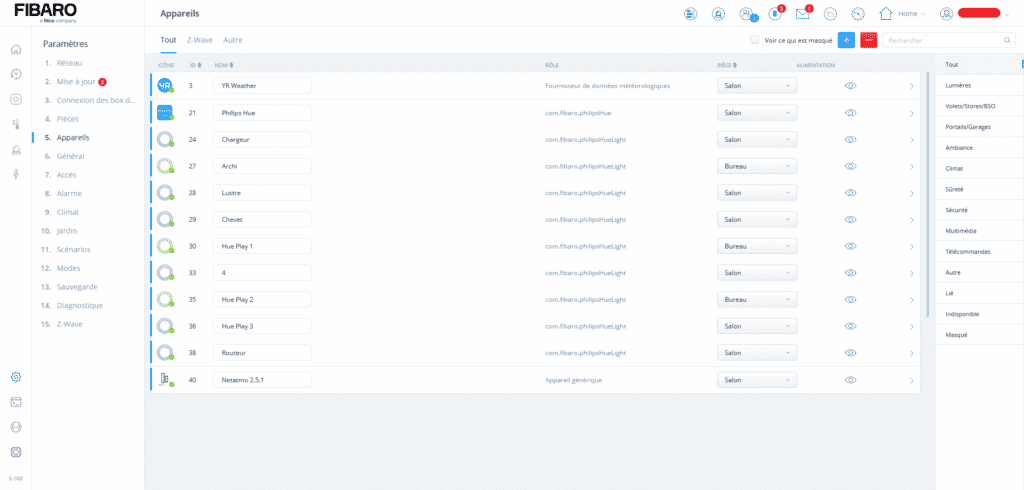Expand details chevron for Hue Play 3 row
1024x490 pixels.
pos(912,327)
